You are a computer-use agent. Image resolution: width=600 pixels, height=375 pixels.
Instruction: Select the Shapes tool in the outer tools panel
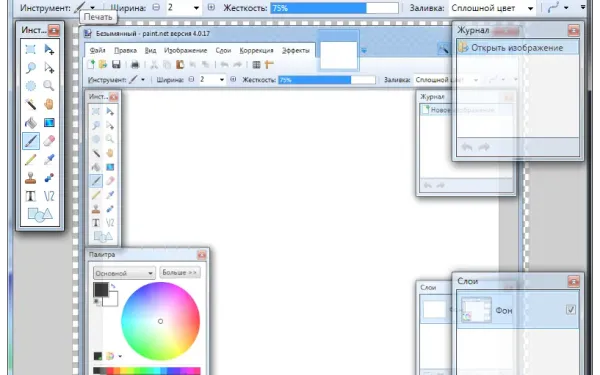40,215
